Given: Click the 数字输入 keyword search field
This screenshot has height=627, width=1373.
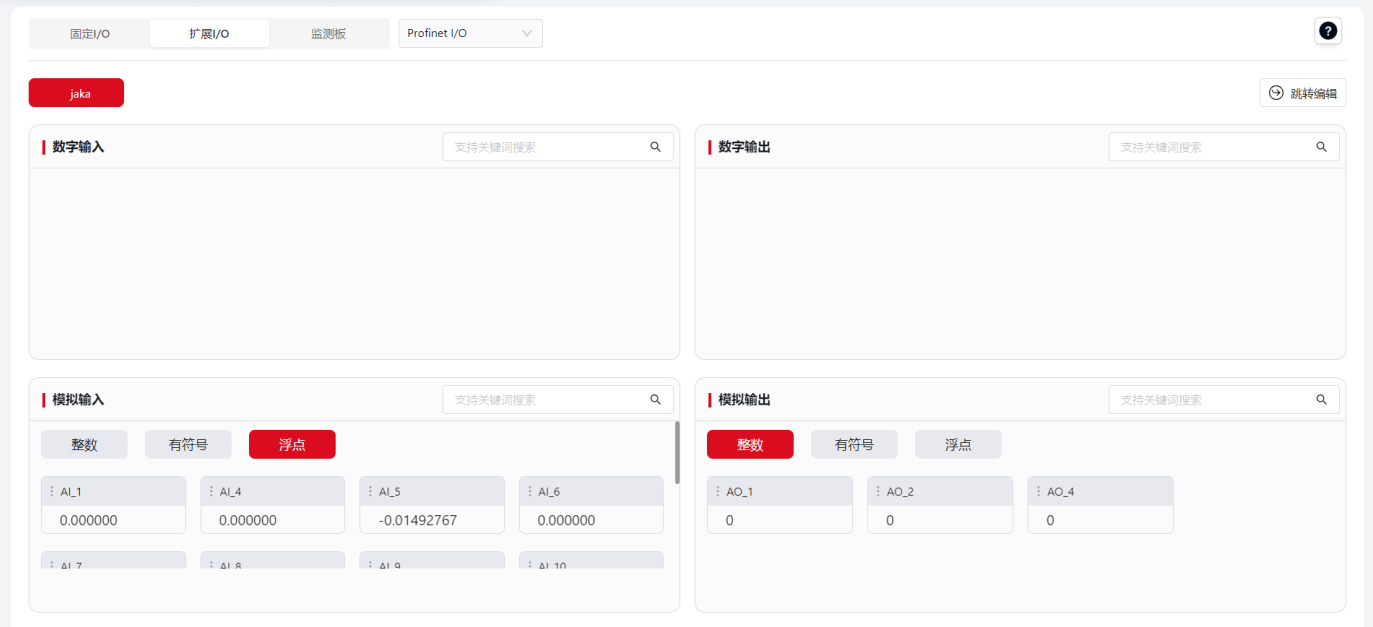Looking at the screenshot, I should point(545,147).
